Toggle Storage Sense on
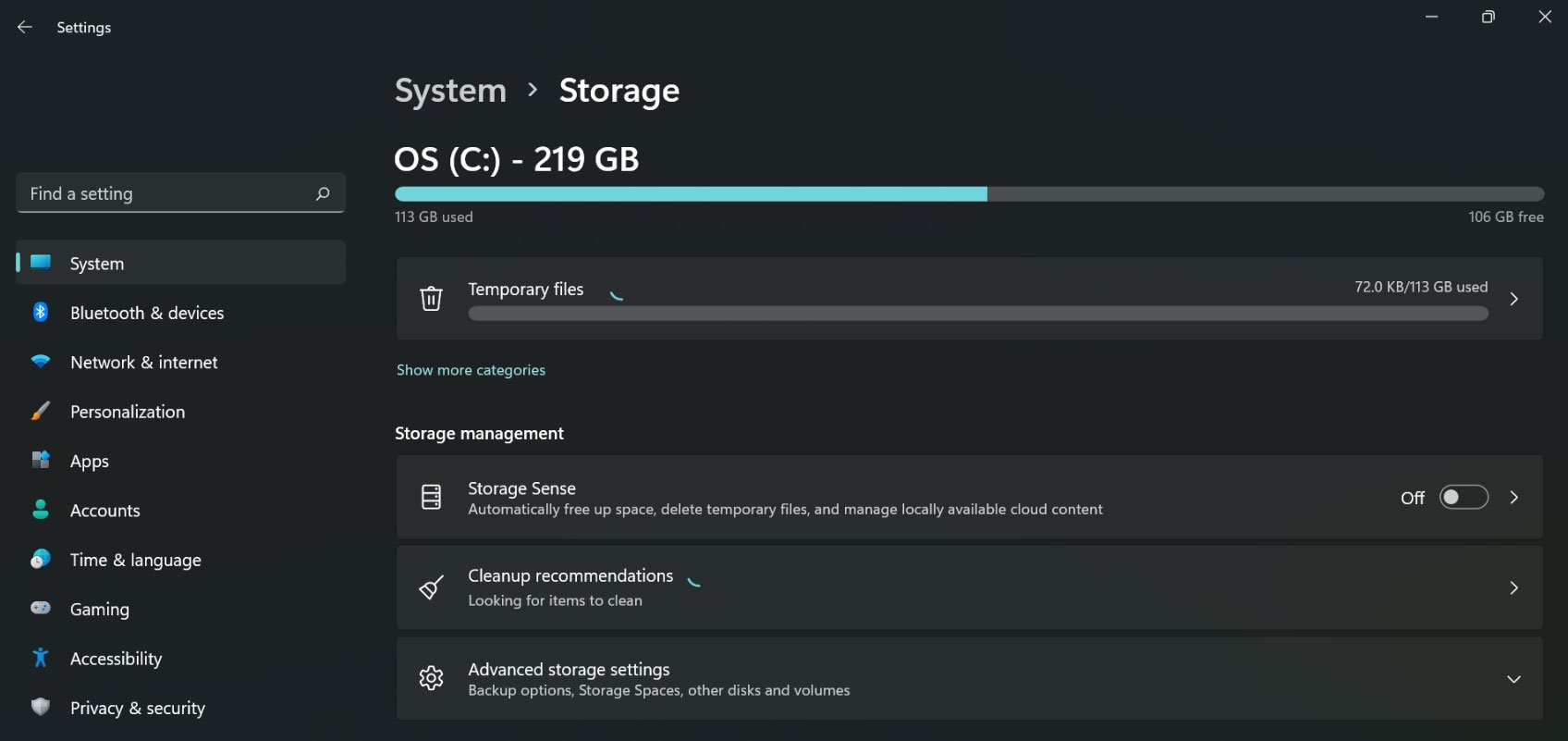Viewport: 1568px width, 741px height. 1464,498
